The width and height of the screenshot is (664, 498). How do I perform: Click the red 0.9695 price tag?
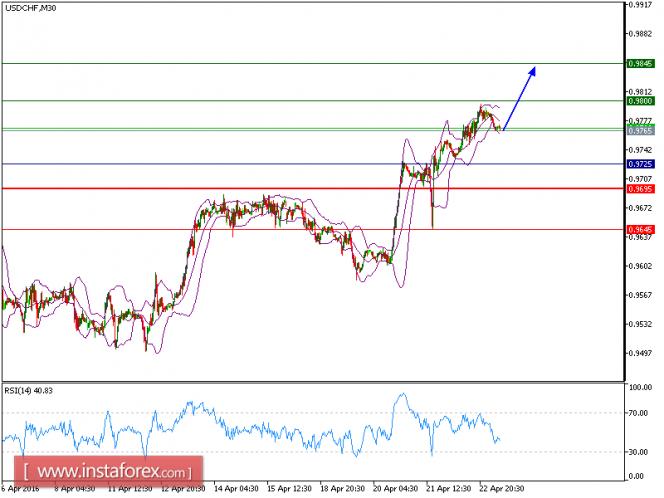pyautogui.click(x=640, y=189)
